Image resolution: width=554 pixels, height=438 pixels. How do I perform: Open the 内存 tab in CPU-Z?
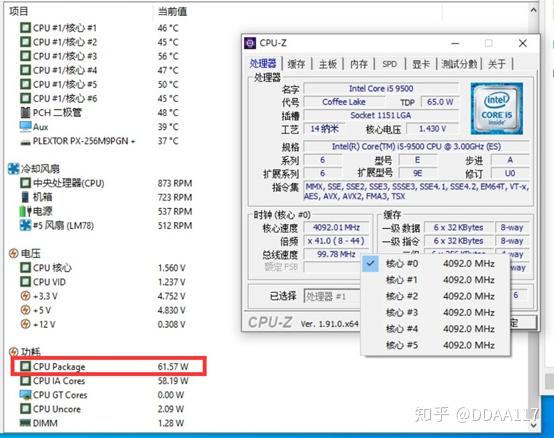[x=359, y=64]
